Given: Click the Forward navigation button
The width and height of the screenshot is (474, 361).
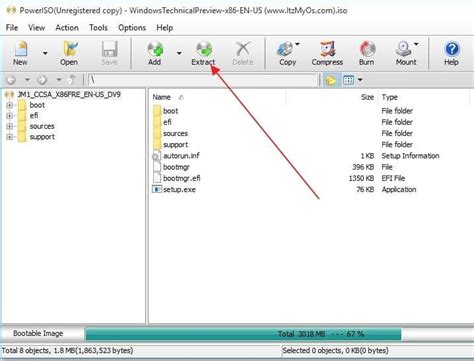Looking at the screenshot, I should pyautogui.click(x=42, y=80).
